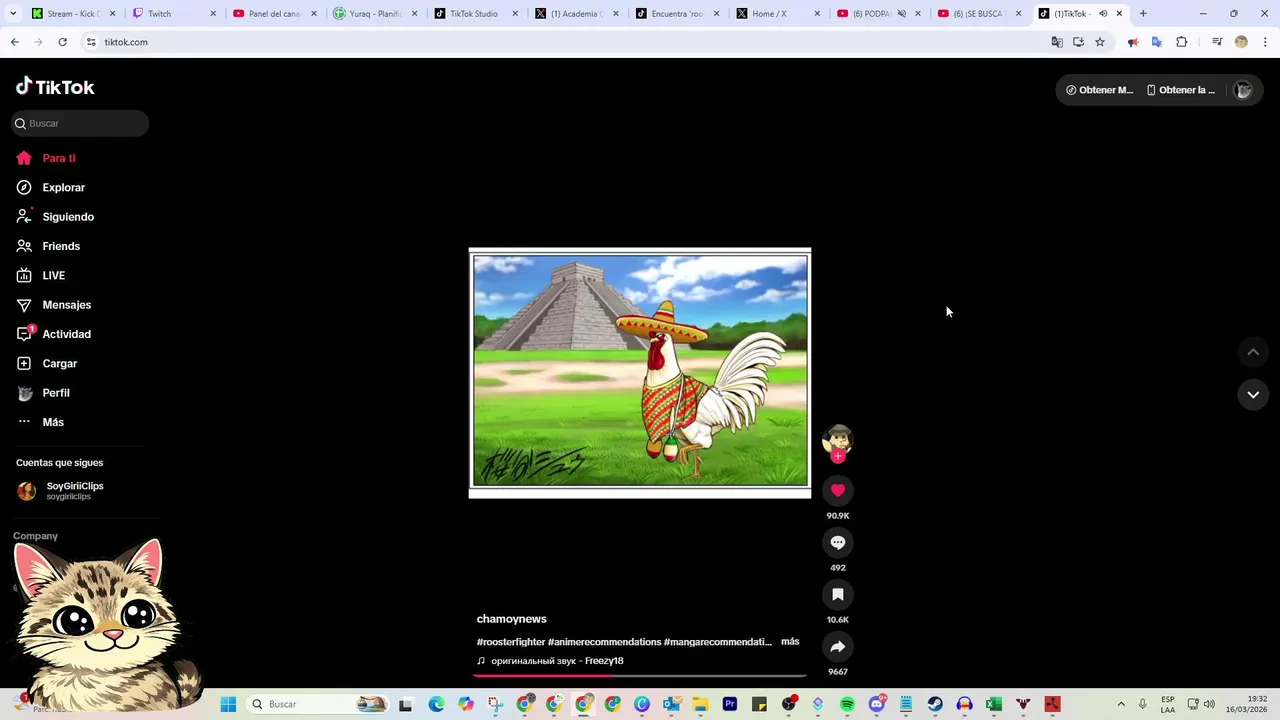Click Obtener M... button
Screen dimensions: 1280x720
[1099, 90]
